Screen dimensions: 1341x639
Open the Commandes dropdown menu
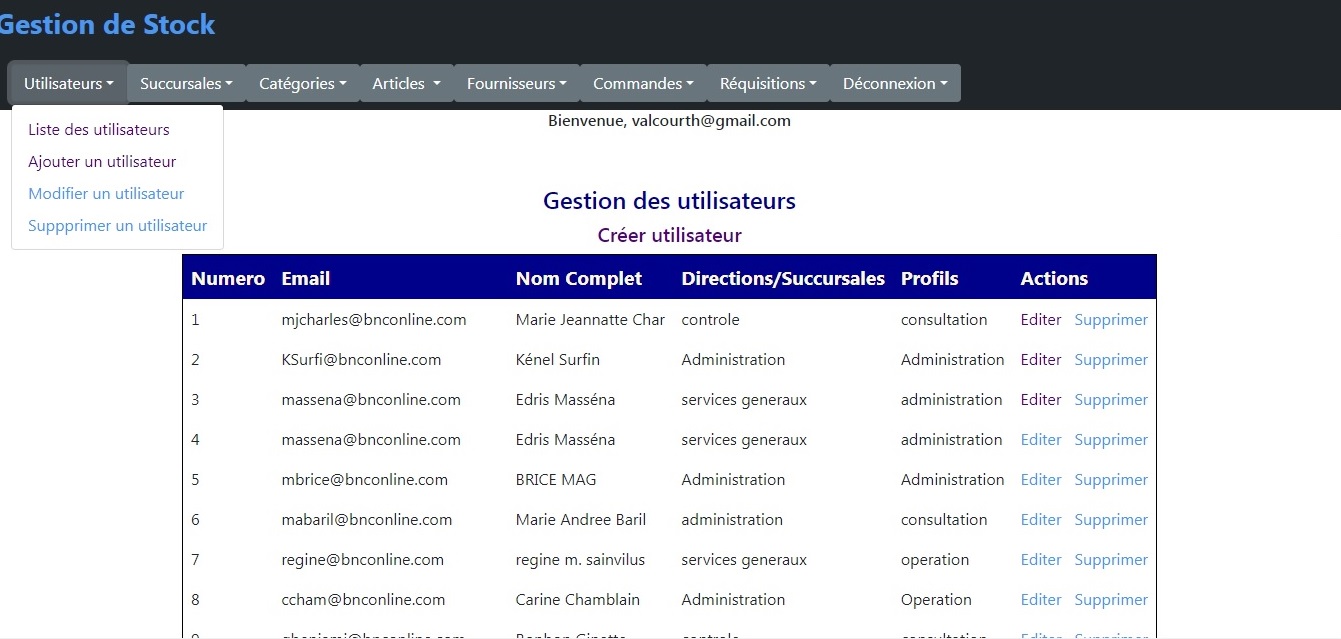tap(643, 84)
